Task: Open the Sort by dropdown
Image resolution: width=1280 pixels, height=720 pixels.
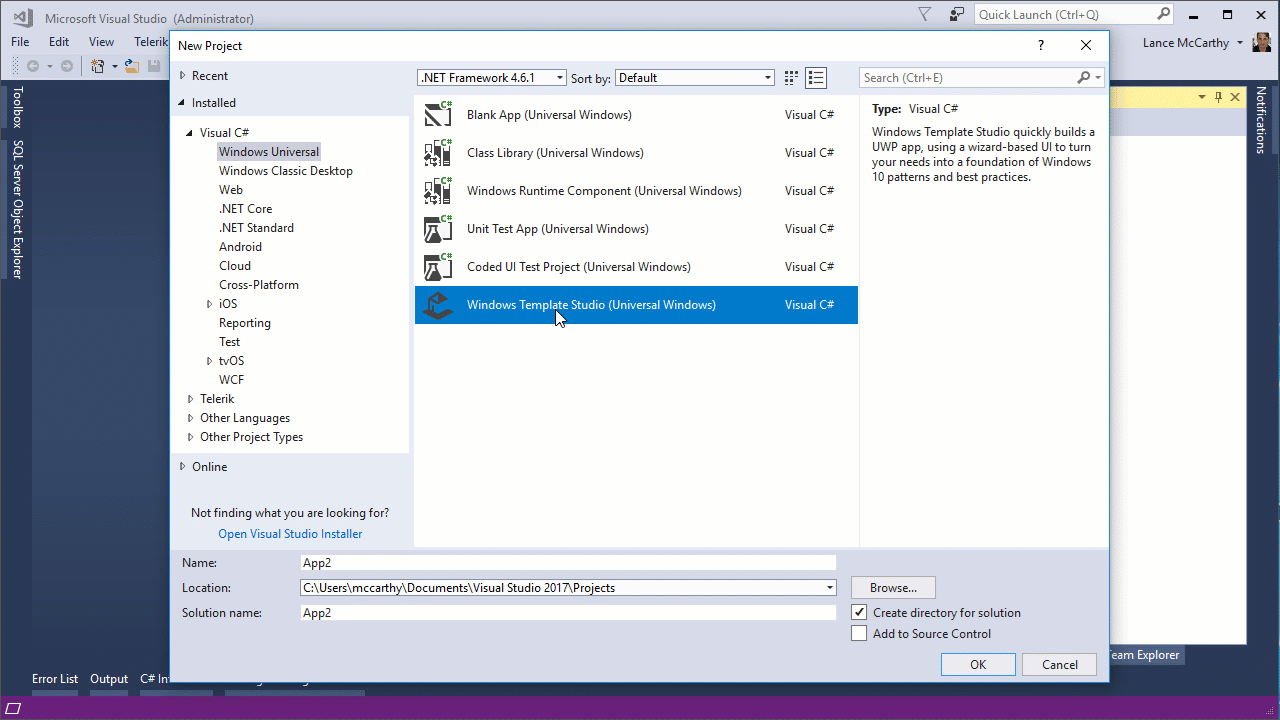Action: (695, 78)
